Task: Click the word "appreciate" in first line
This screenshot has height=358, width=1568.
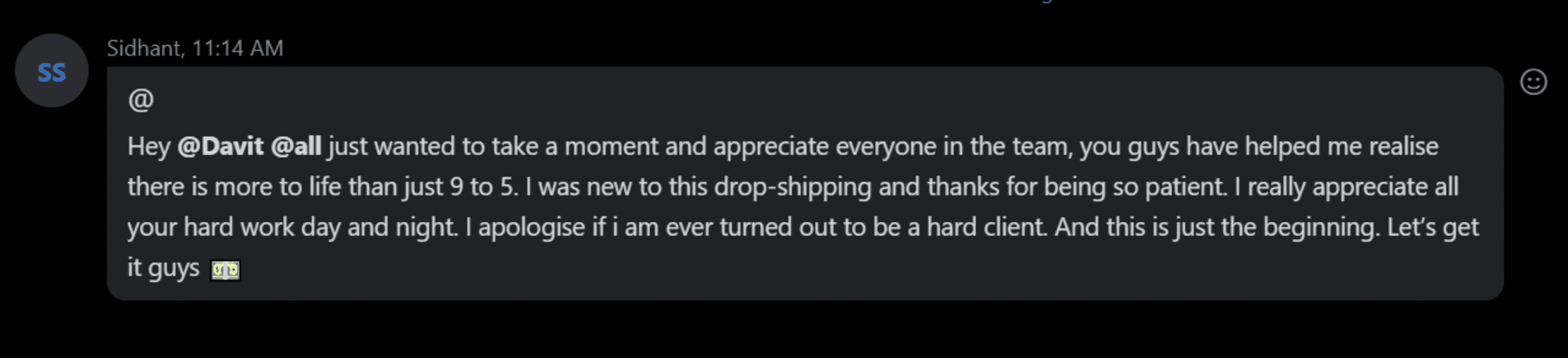Action: tap(771, 147)
